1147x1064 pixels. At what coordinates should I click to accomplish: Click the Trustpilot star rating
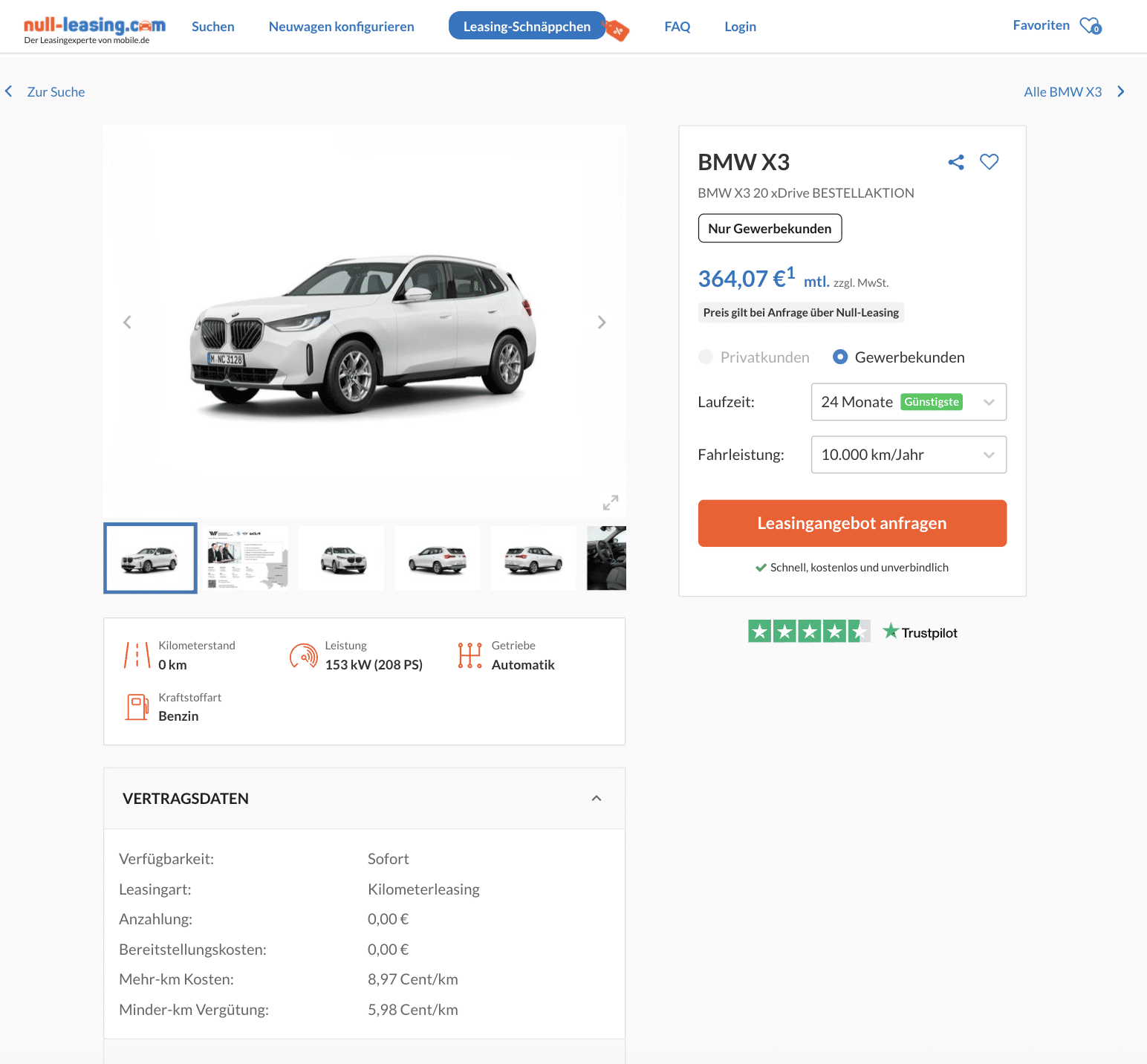click(808, 632)
